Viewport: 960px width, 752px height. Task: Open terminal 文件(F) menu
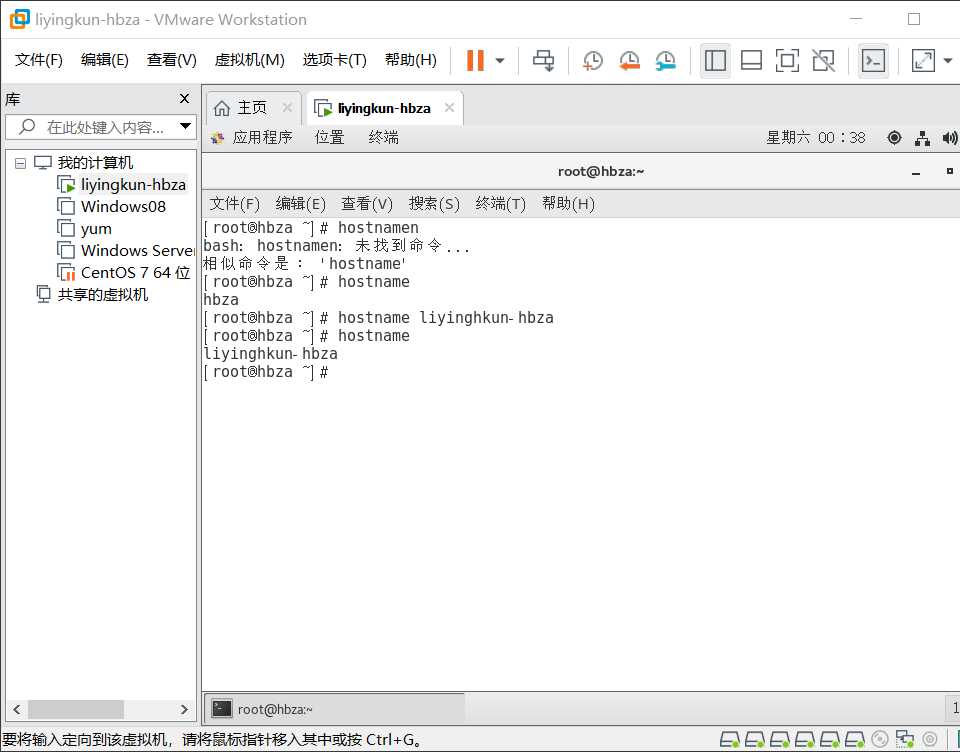[x=234, y=204]
